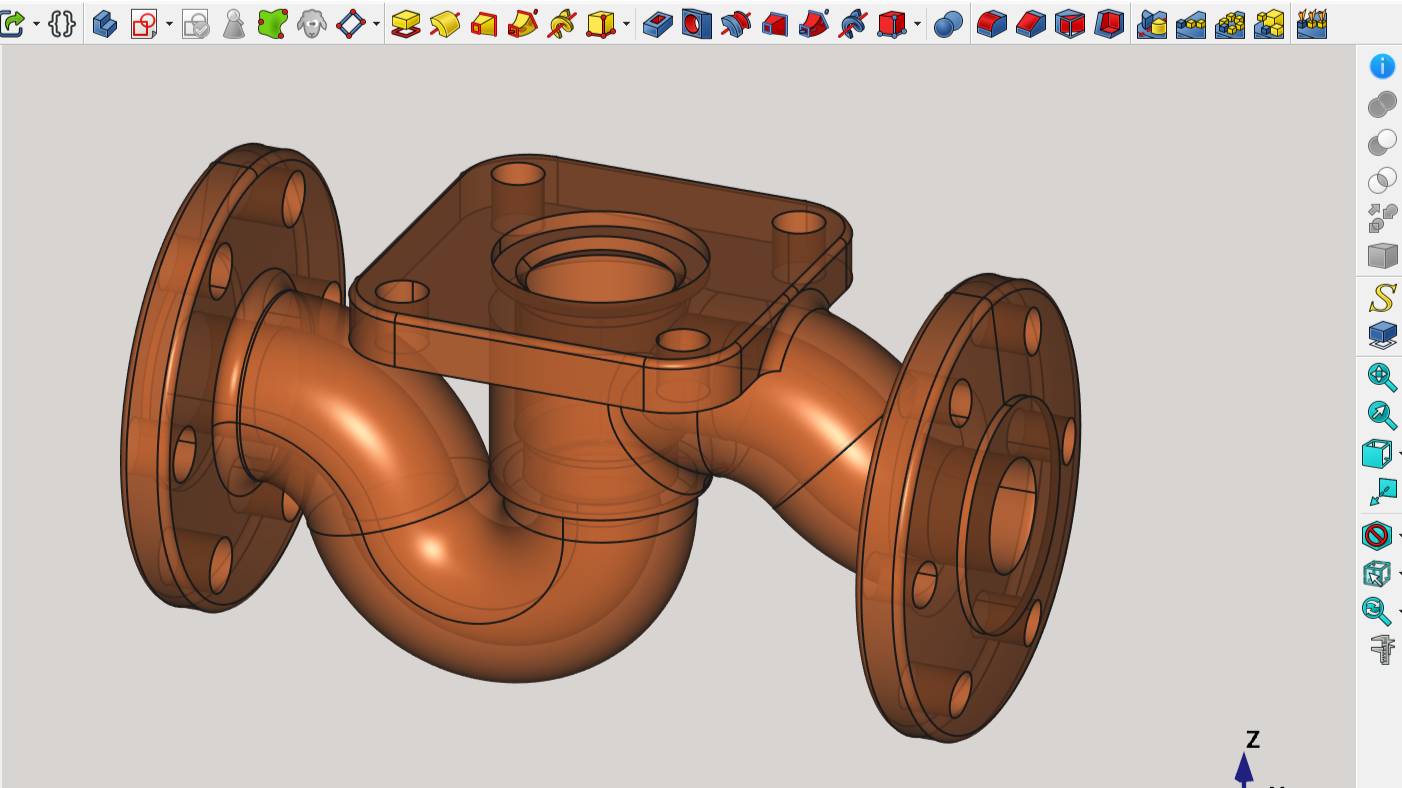Image resolution: width=1402 pixels, height=788 pixels.
Task: Open the caliper measure tool
Action: coord(1382,649)
